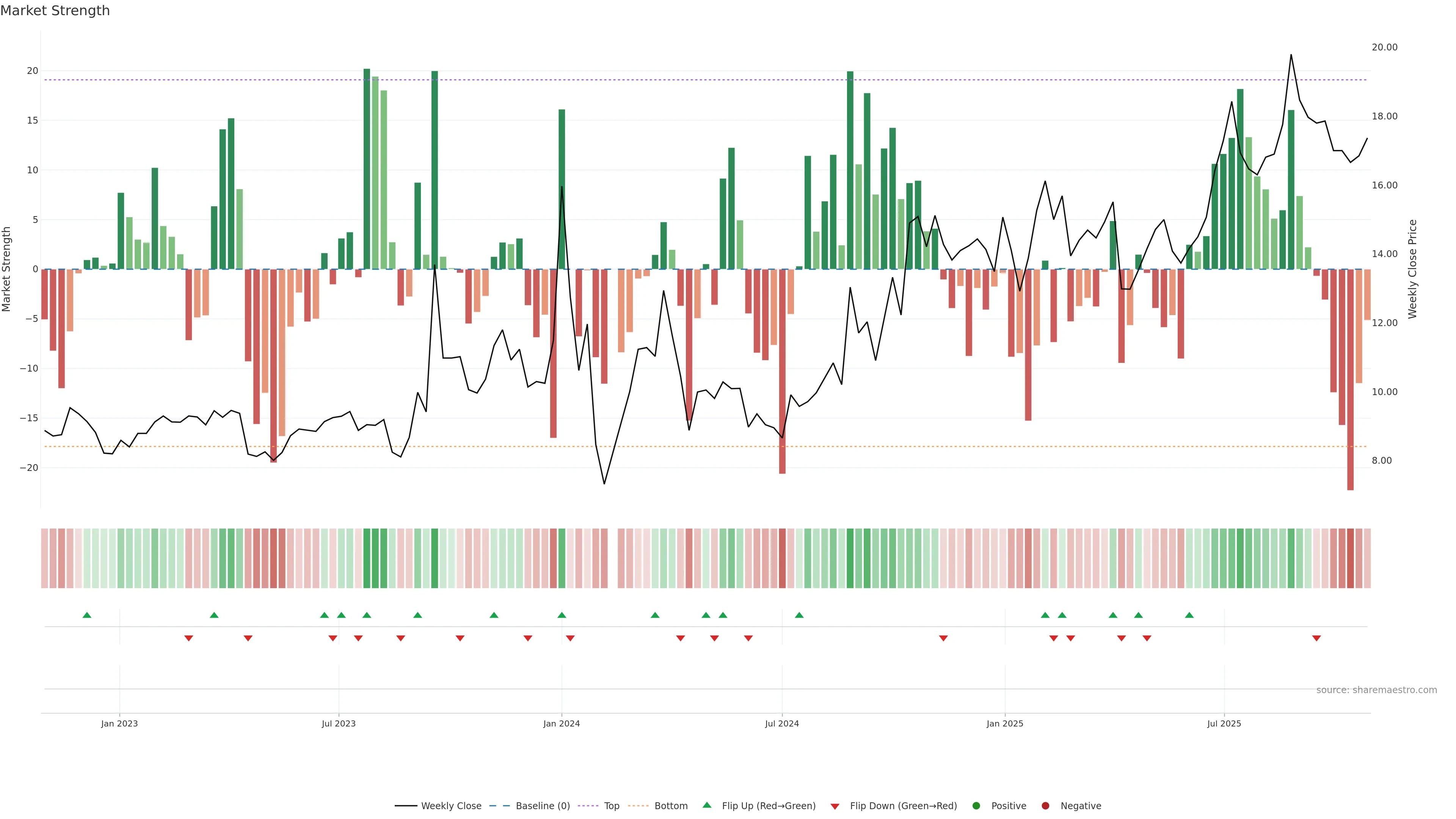Click the Jan 2023 x-axis label
Image resolution: width=1456 pixels, height=819 pixels.
119,723
